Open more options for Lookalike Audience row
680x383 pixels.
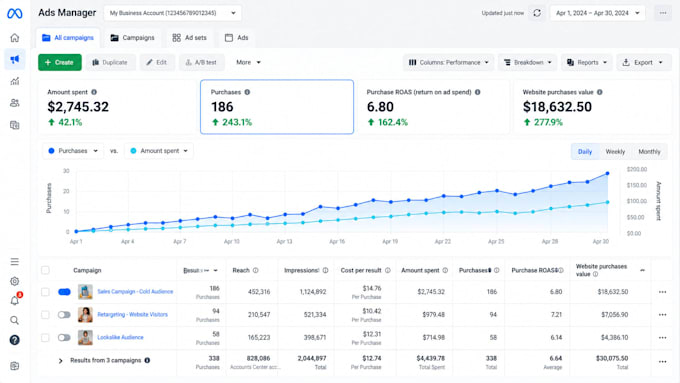tap(662, 337)
